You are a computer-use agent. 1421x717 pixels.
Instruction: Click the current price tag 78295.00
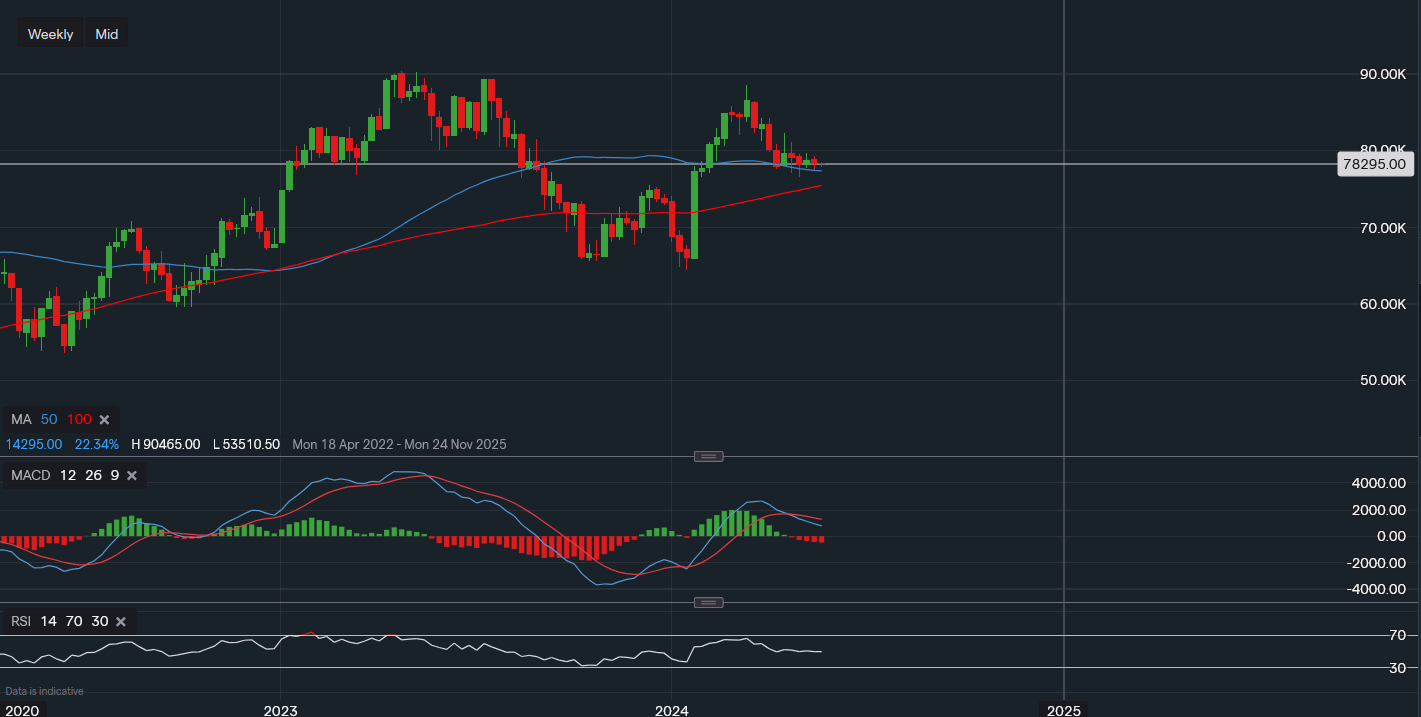(1374, 164)
